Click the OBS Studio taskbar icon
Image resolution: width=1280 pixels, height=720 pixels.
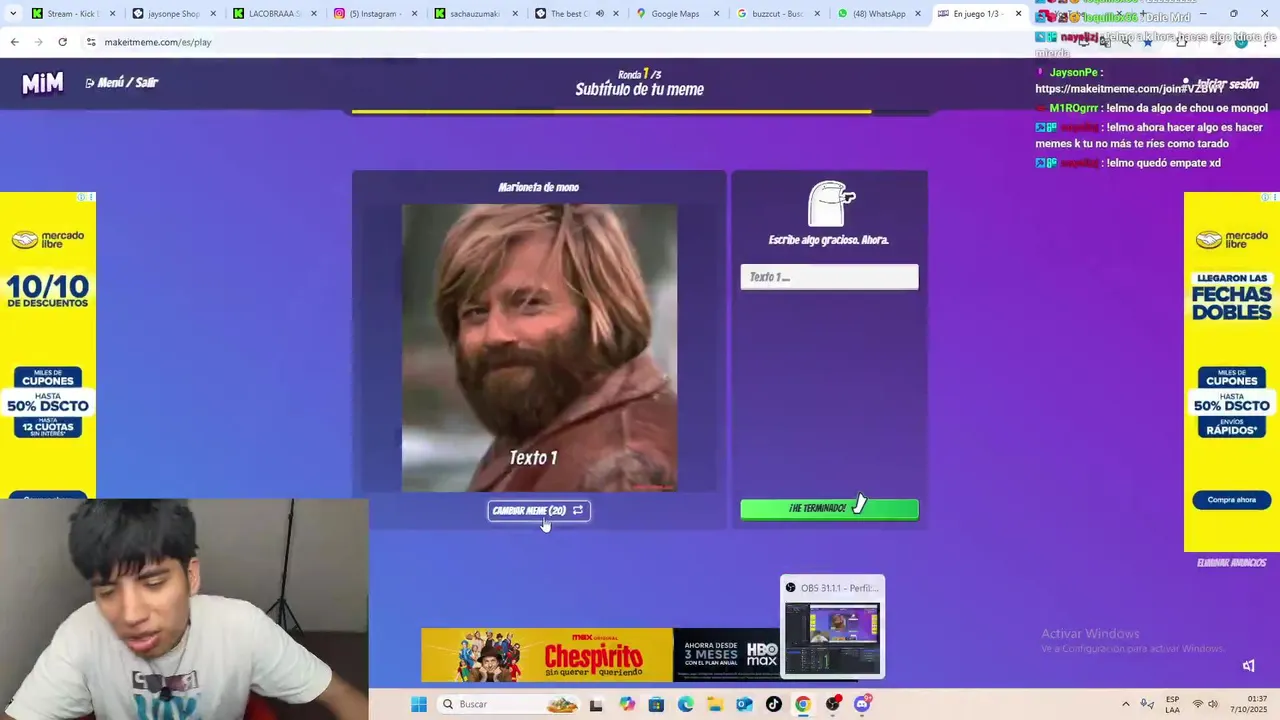(832, 704)
